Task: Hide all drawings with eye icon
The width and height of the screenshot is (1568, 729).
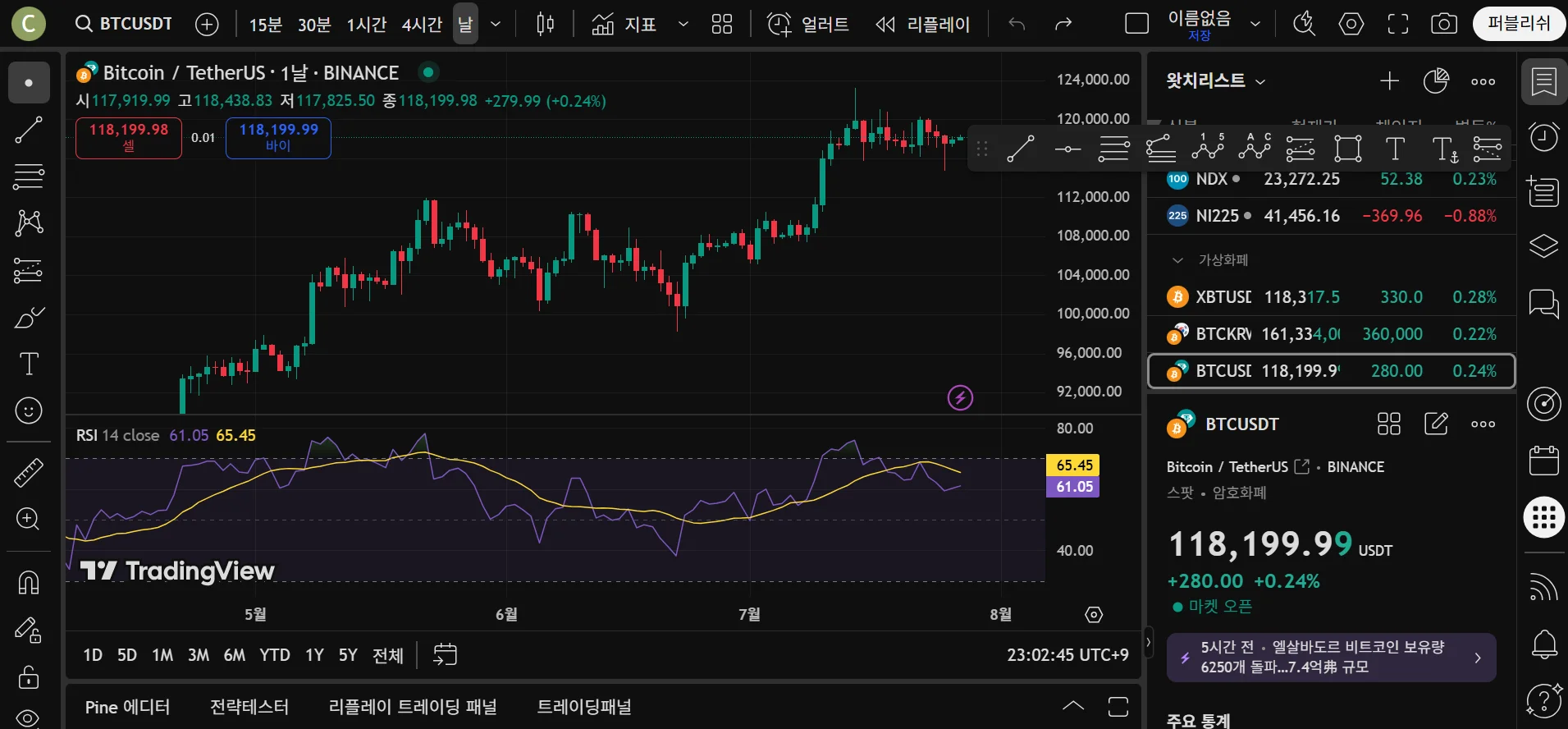Action: (x=29, y=718)
